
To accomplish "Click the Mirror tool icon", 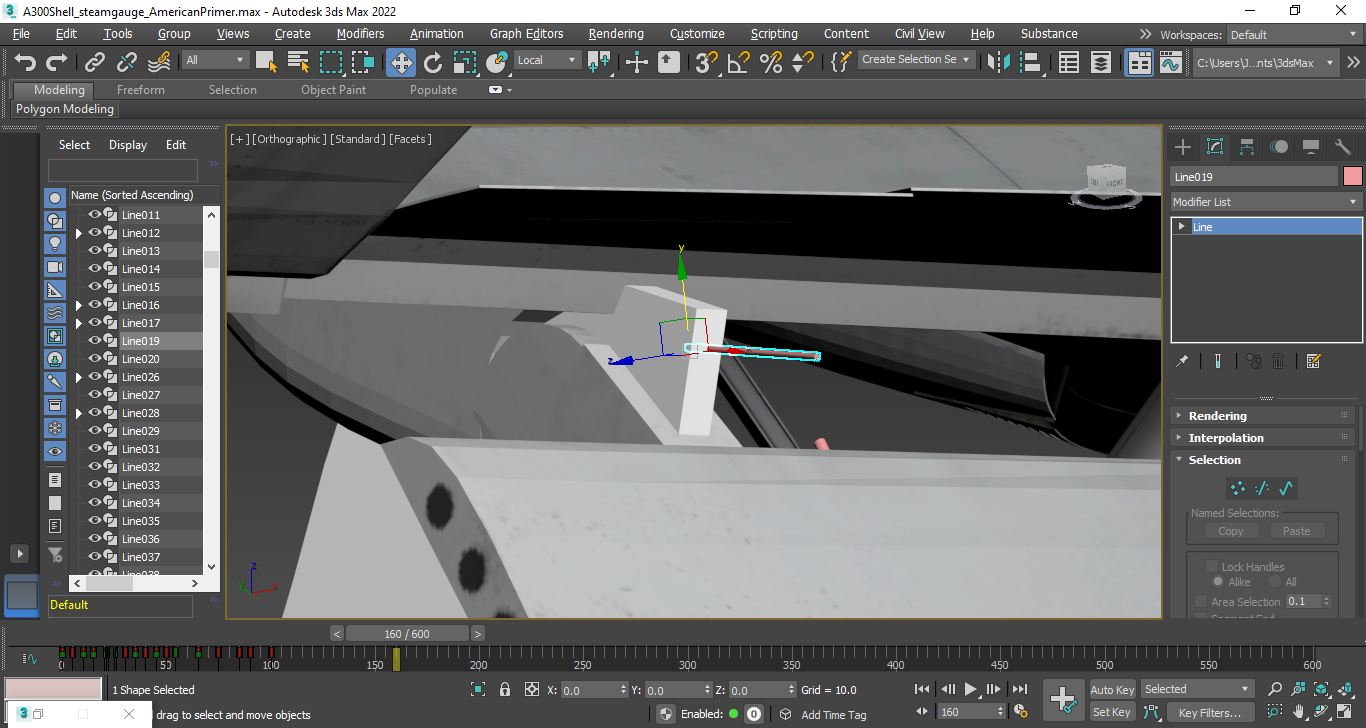I will point(998,62).
